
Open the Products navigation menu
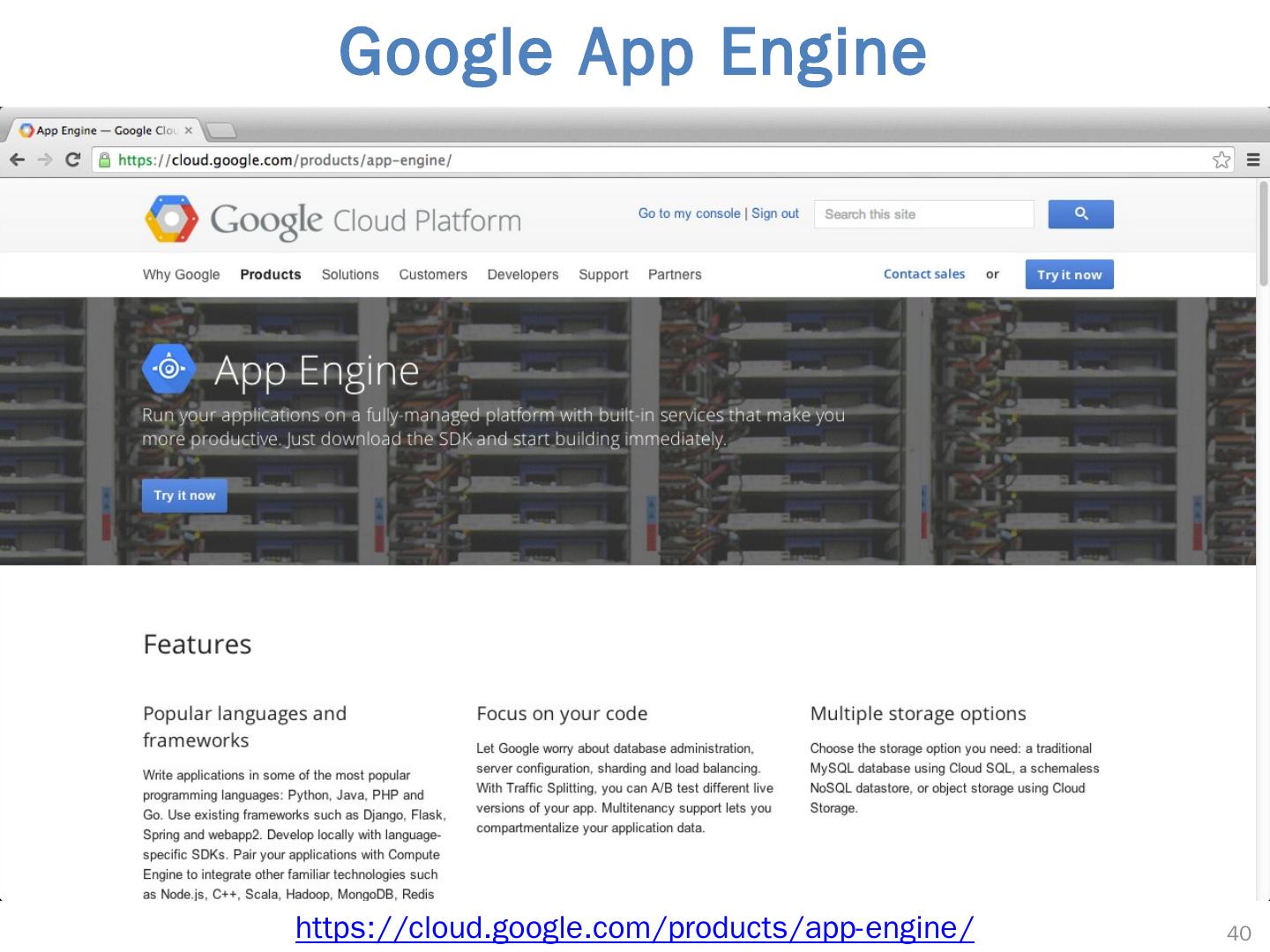point(270,274)
